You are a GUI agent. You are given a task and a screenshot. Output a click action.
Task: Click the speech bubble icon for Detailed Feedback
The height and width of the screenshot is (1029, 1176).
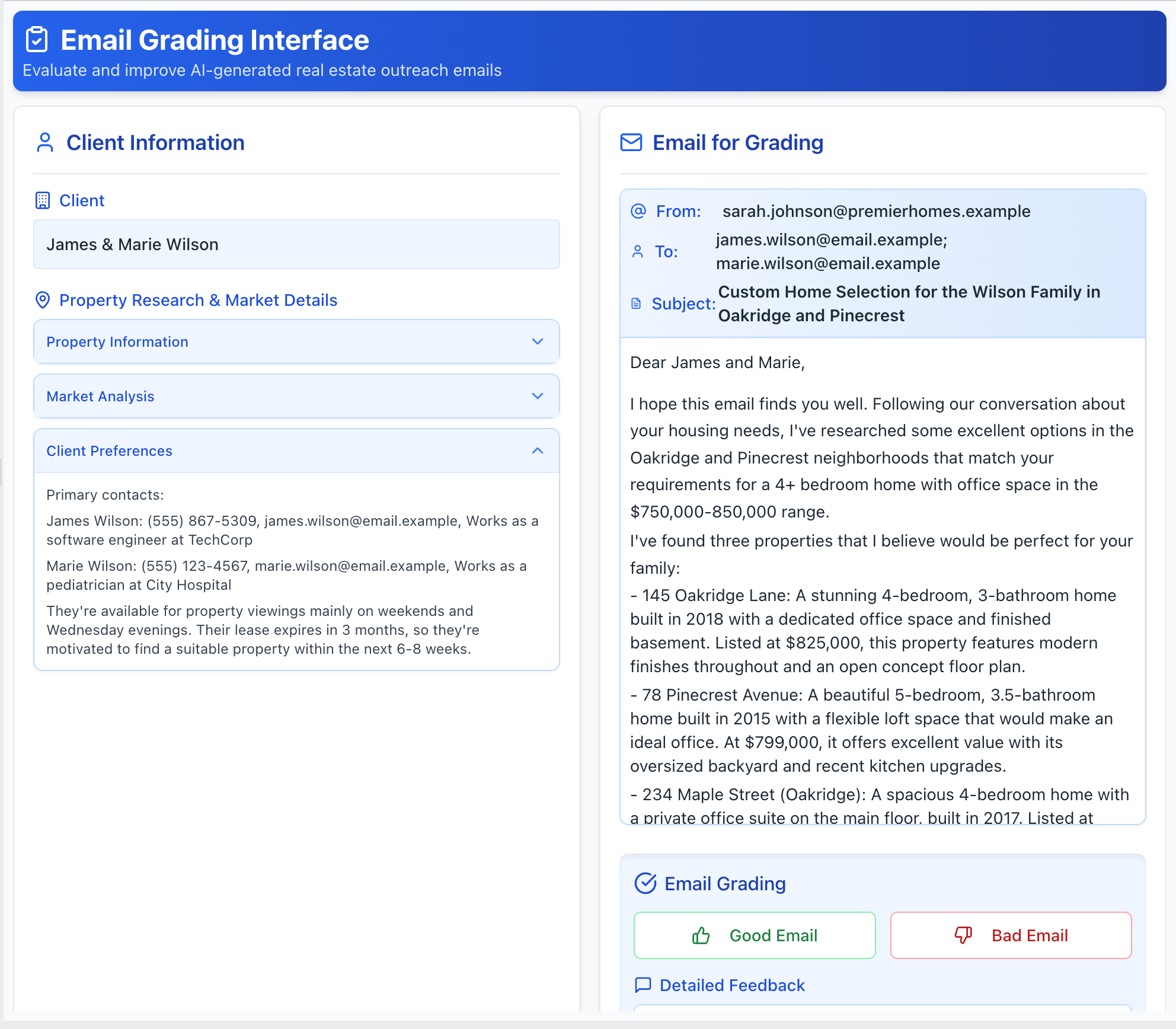point(643,985)
